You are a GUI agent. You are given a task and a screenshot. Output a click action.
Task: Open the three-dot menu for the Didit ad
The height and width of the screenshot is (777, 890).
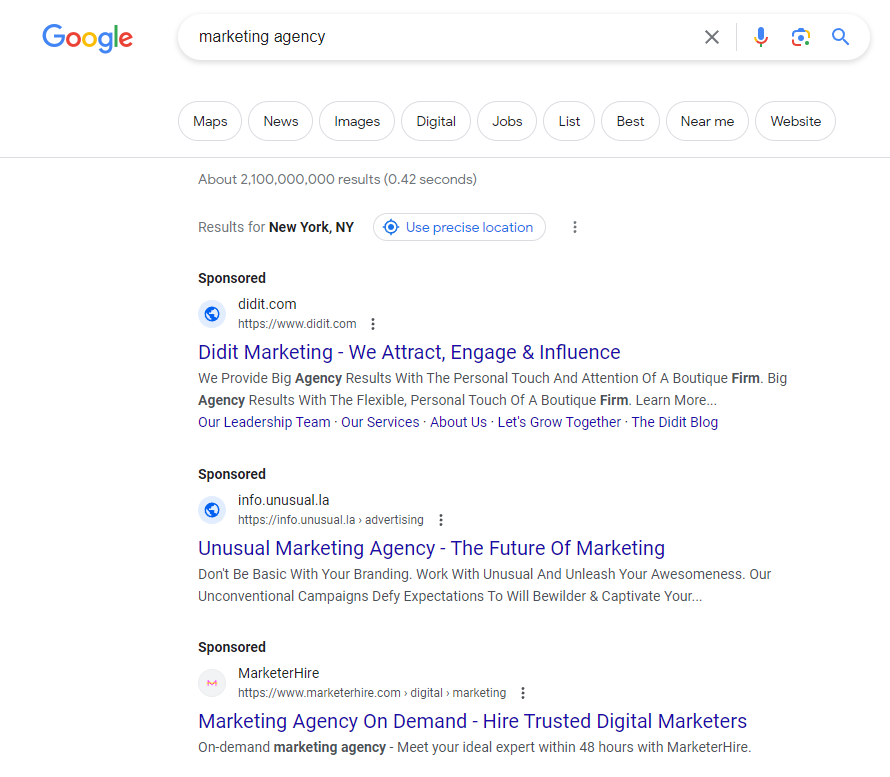373,323
